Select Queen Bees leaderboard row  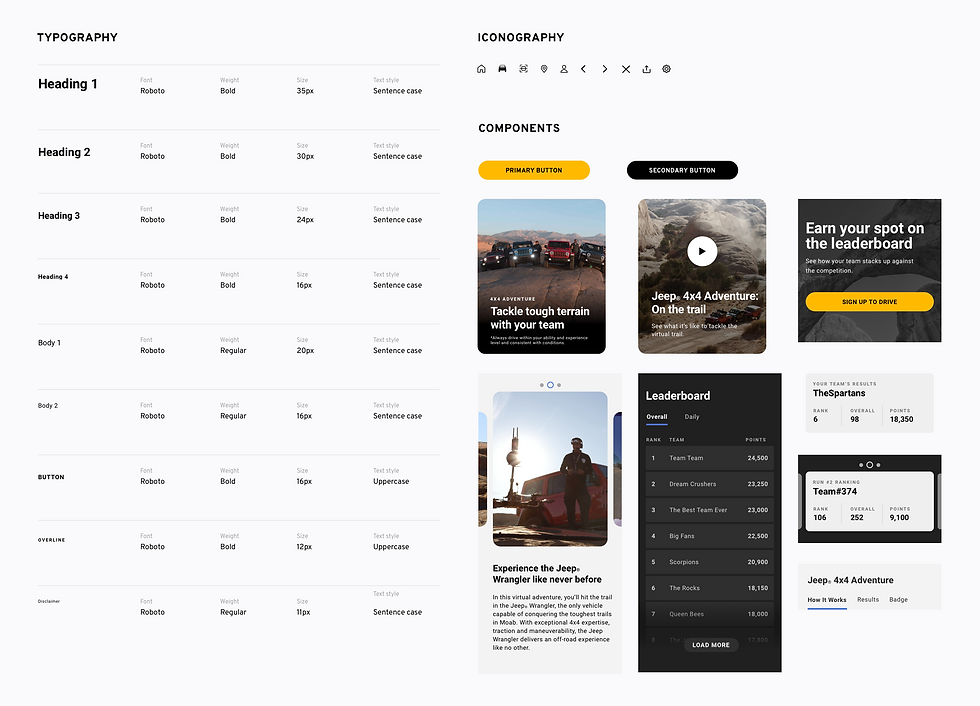coord(709,614)
